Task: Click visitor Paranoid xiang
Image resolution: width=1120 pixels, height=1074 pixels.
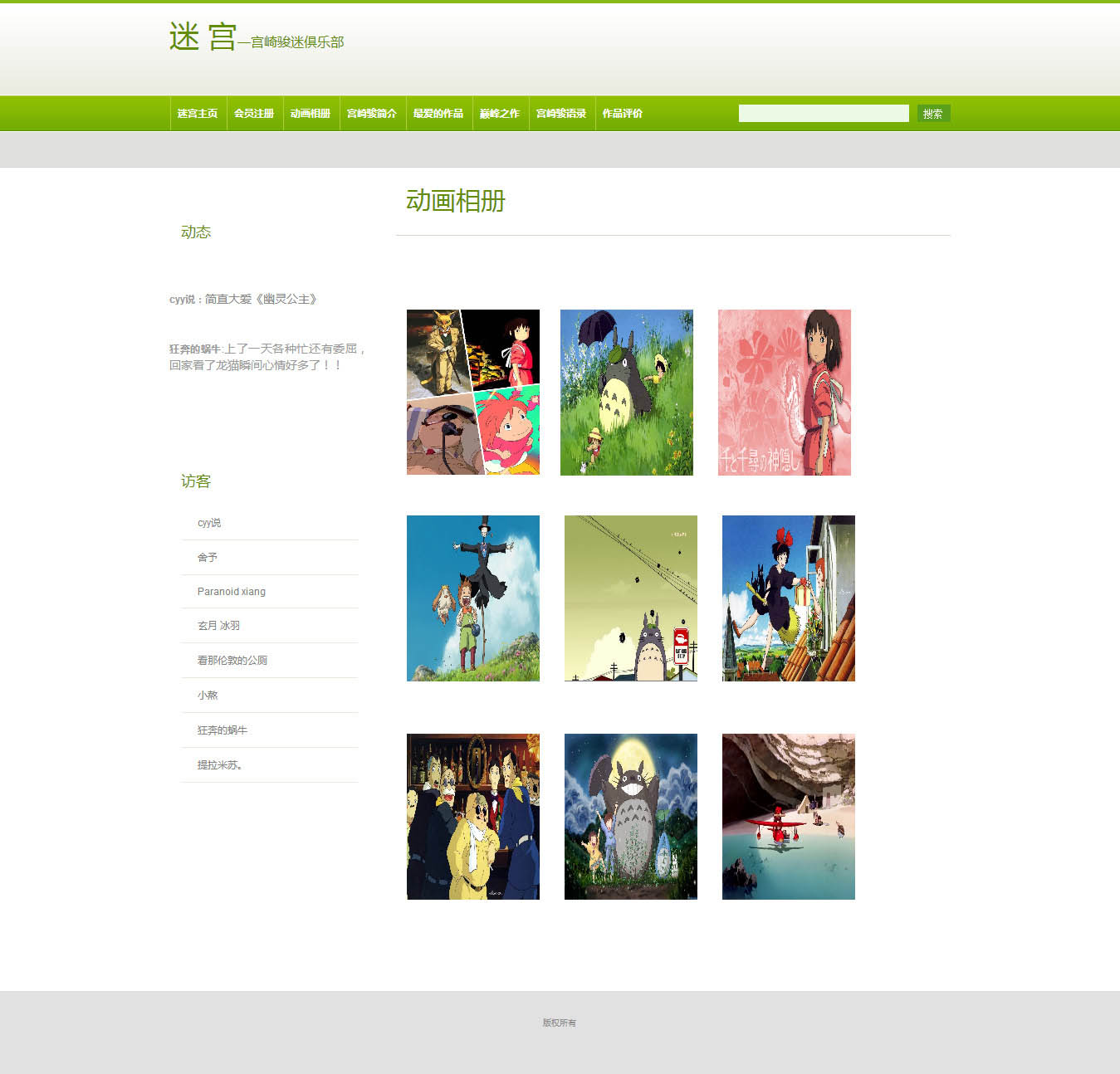Action: click(232, 592)
